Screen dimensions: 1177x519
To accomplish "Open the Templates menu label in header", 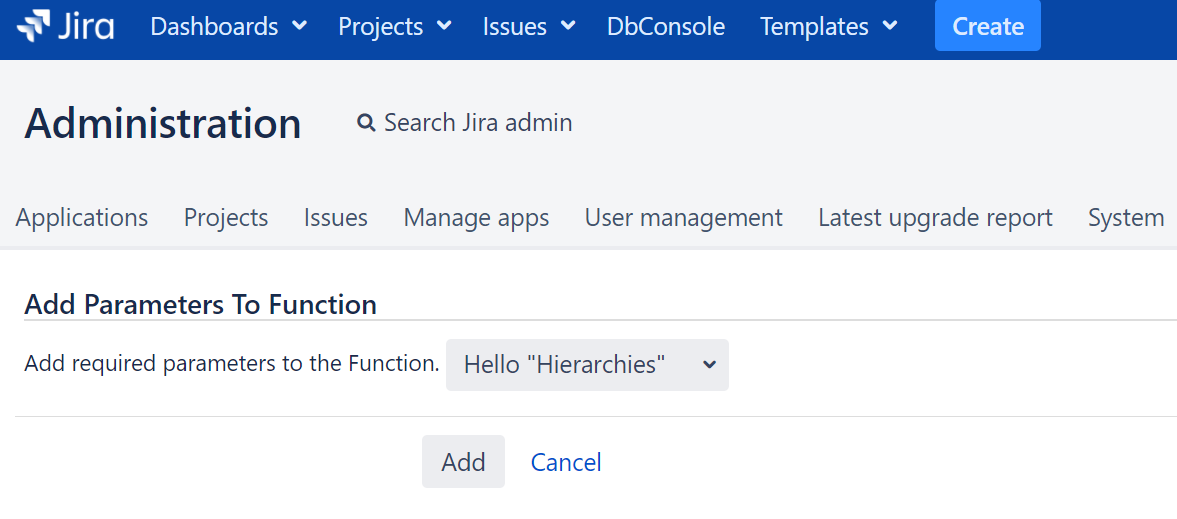I will click(814, 26).
